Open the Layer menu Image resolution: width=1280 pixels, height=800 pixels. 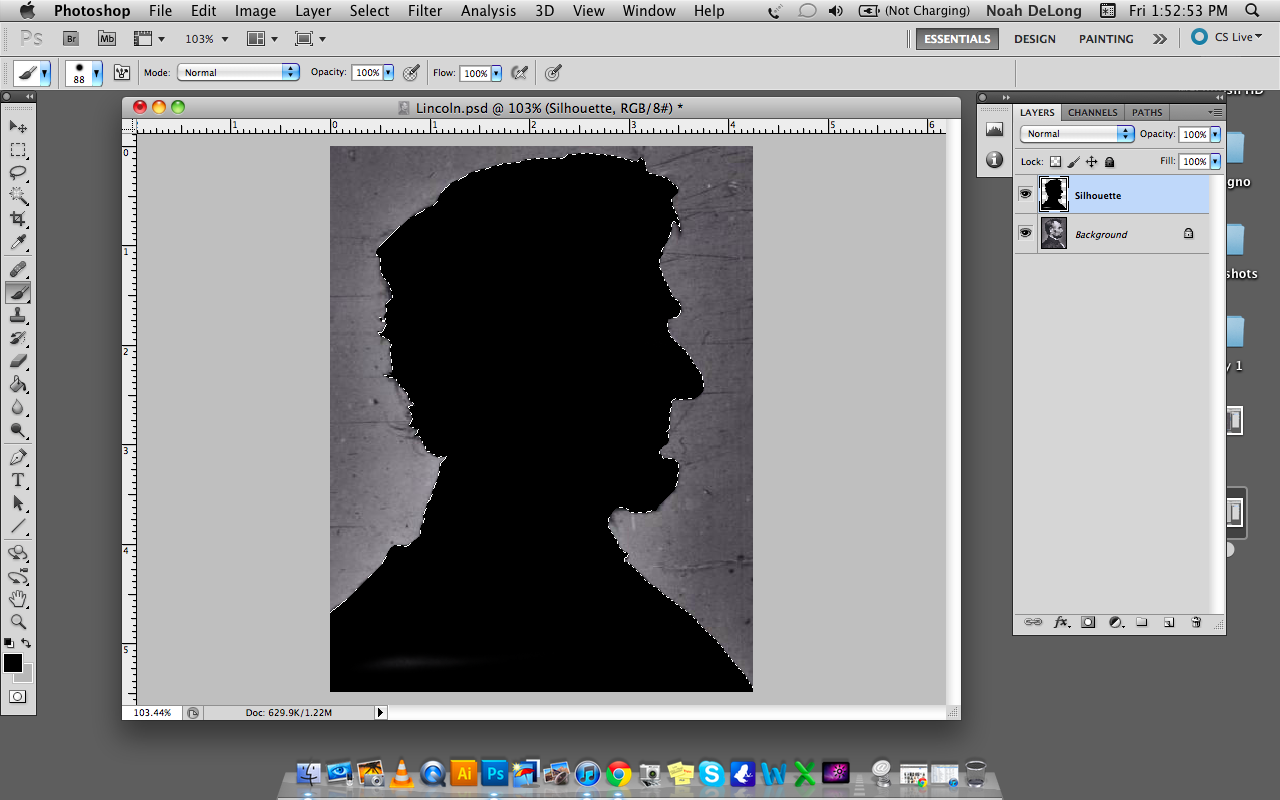[x=313, y=11]
